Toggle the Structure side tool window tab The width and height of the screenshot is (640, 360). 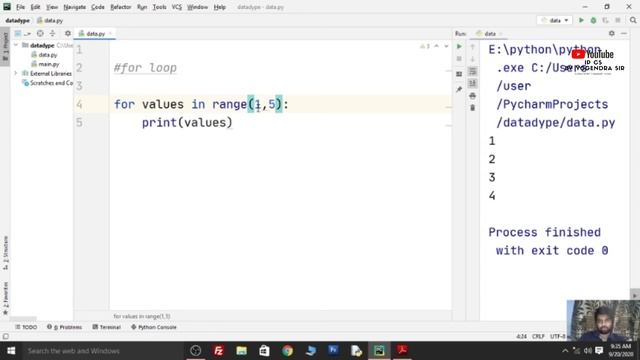pyautogui.click(x=5, y=253)
